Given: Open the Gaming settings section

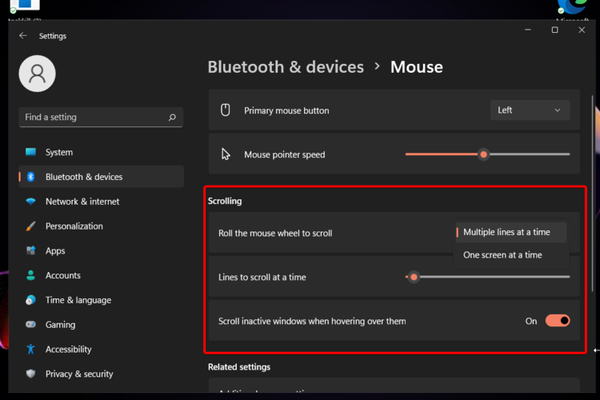Looking at the screenshot, I should coord(60,325).
